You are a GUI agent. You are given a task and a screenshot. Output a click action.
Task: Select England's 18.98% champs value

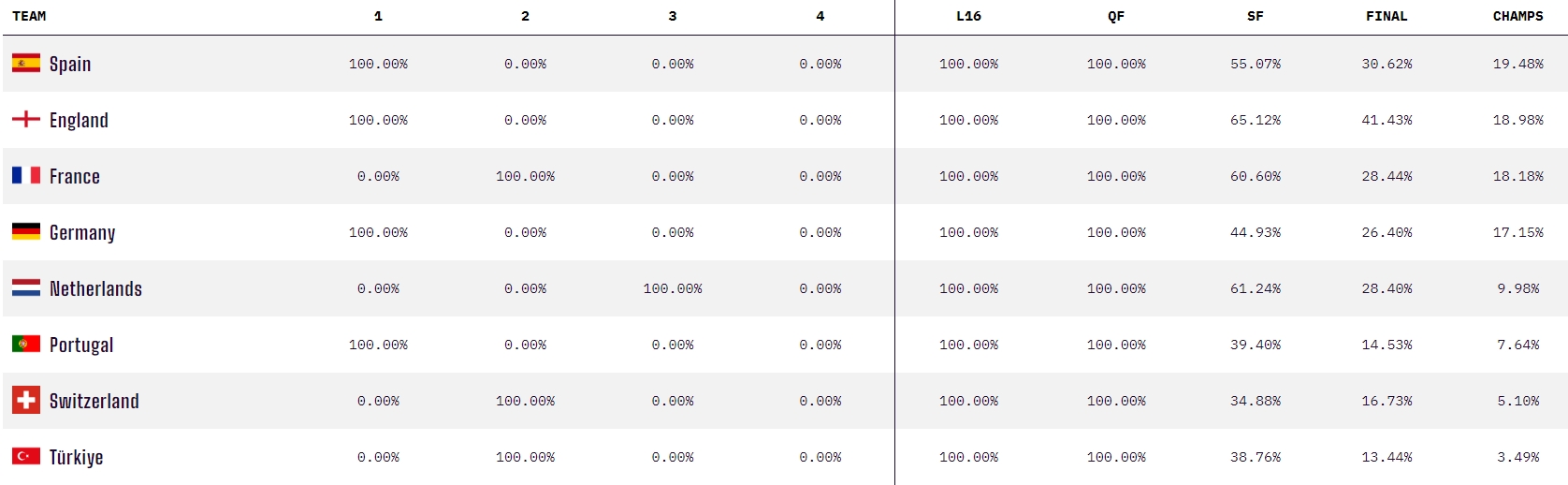(x=1517, y=120)
